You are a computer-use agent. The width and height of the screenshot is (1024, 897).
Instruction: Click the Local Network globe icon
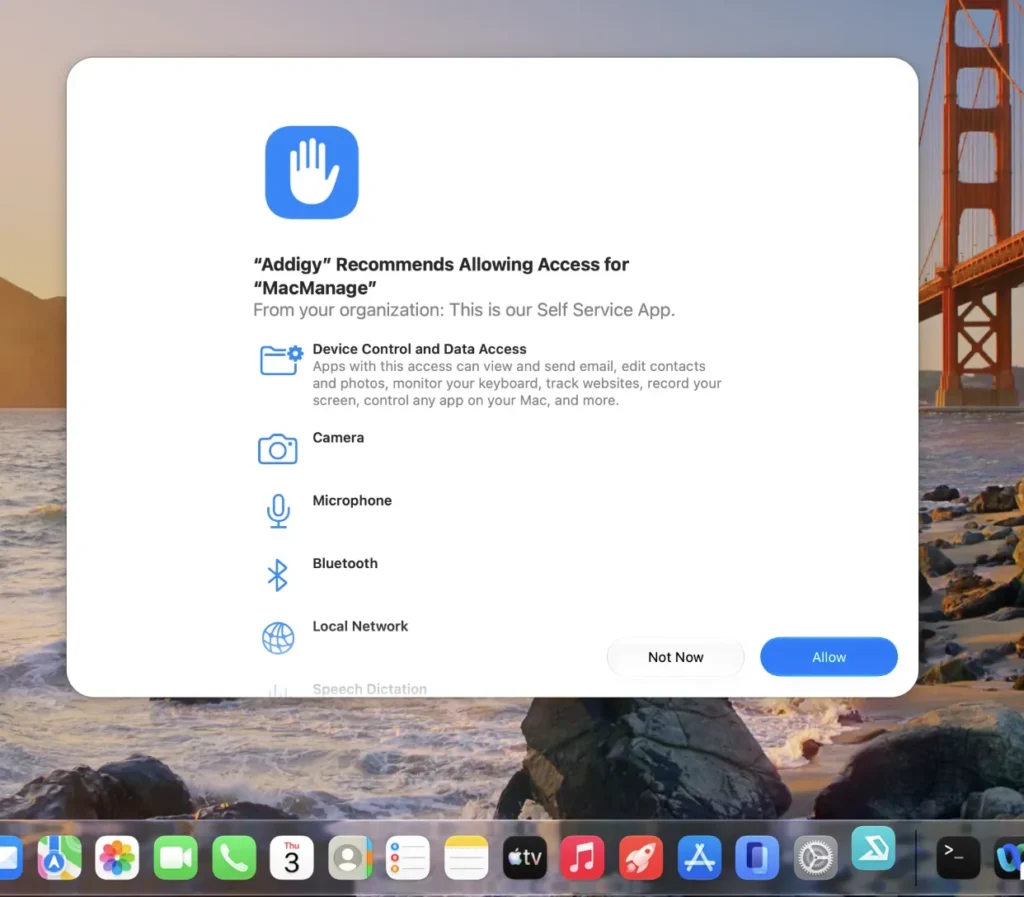point(278,638)
